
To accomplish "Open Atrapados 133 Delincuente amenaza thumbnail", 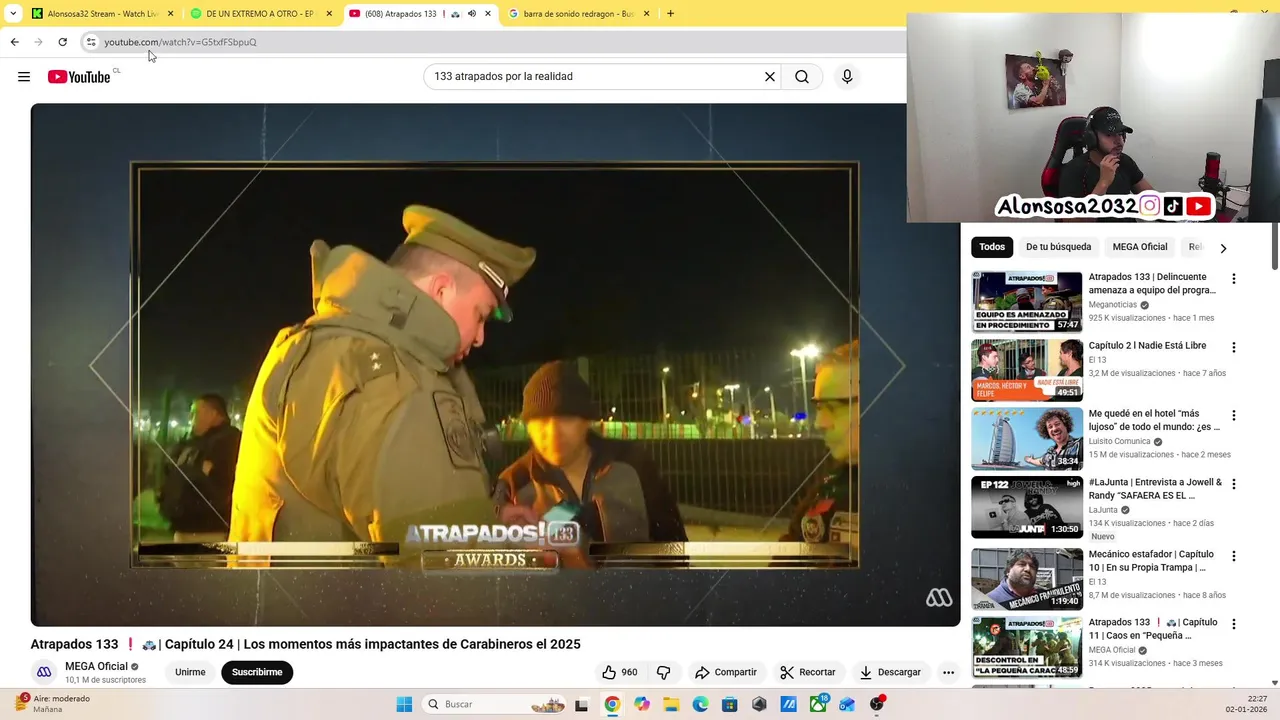I will (x=1027, y=302).
